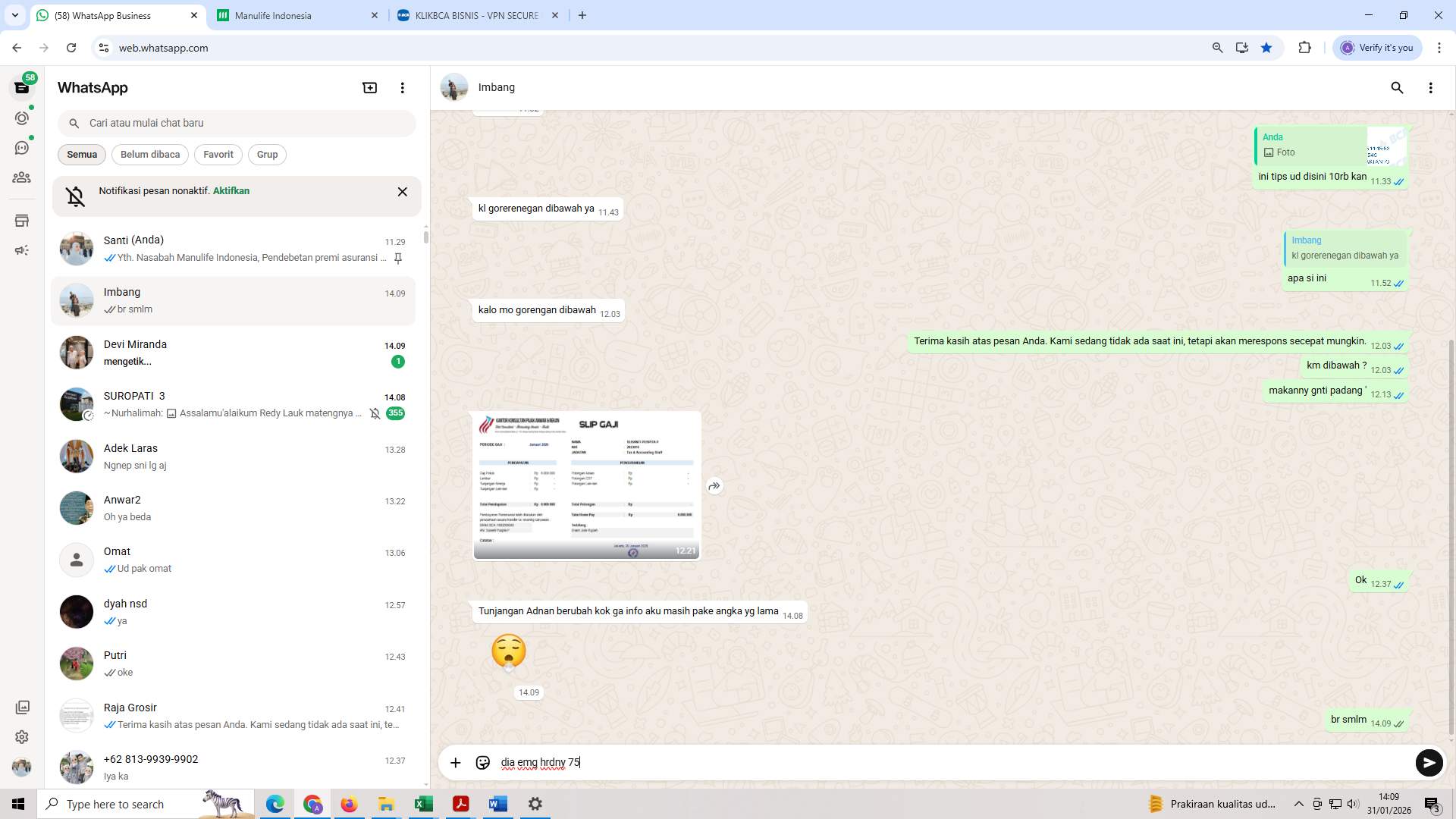The height and width of the screenshot is (819, 1456).
Task: Open the Imbang chat menu
Action: (x=1431, y=88)
